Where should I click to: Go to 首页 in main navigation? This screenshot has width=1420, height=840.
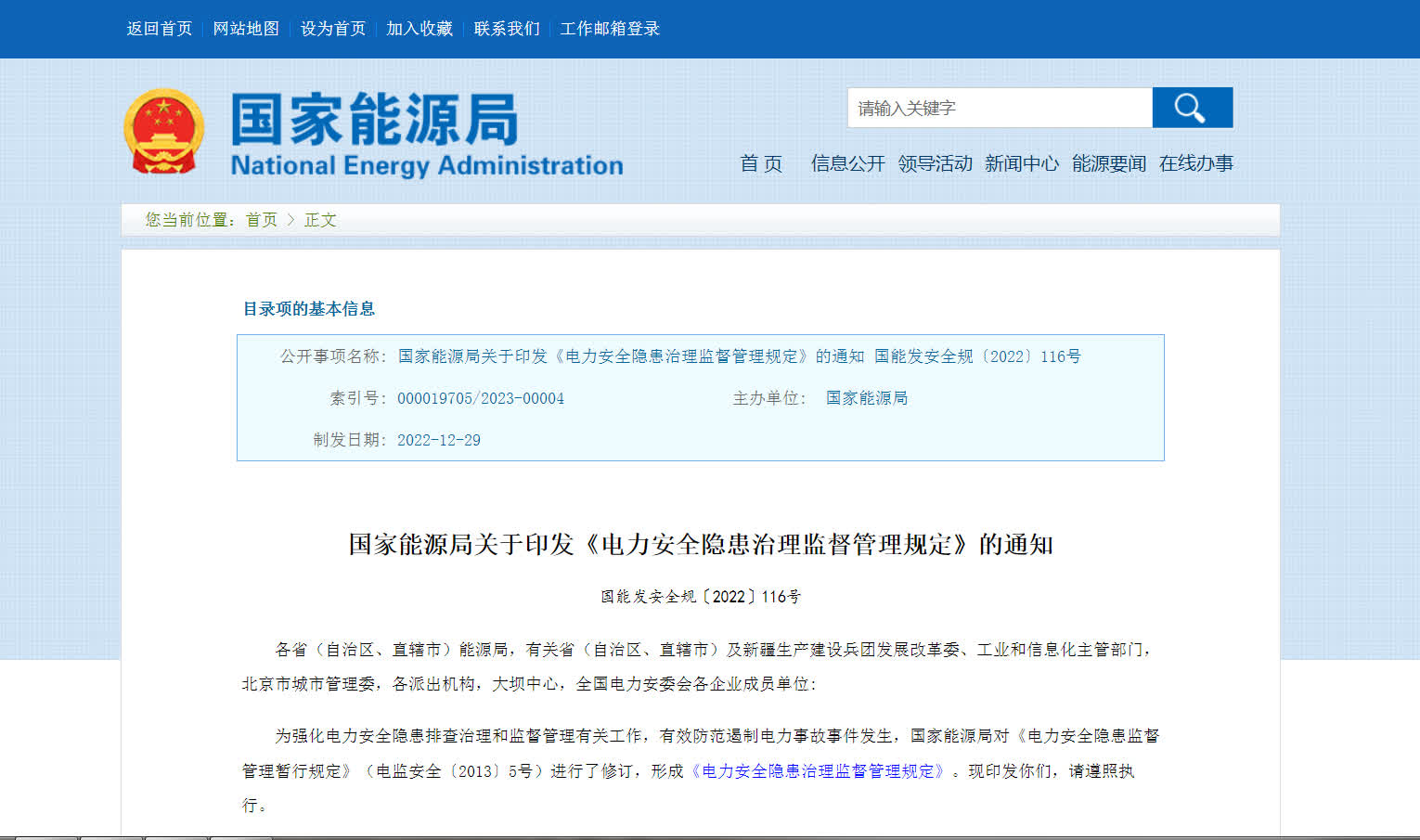coord(761,163)
